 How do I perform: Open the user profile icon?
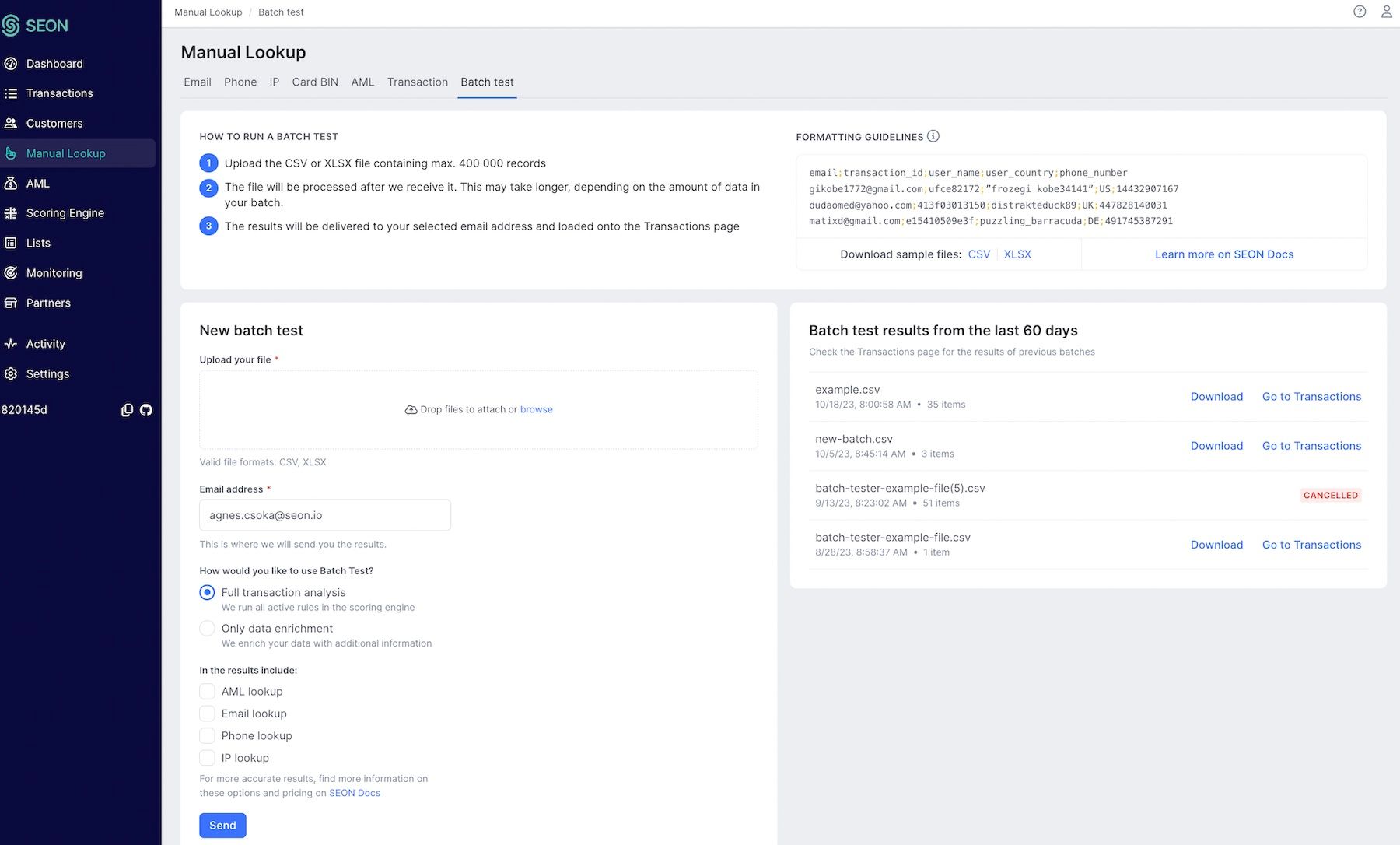click(1387, 12)
